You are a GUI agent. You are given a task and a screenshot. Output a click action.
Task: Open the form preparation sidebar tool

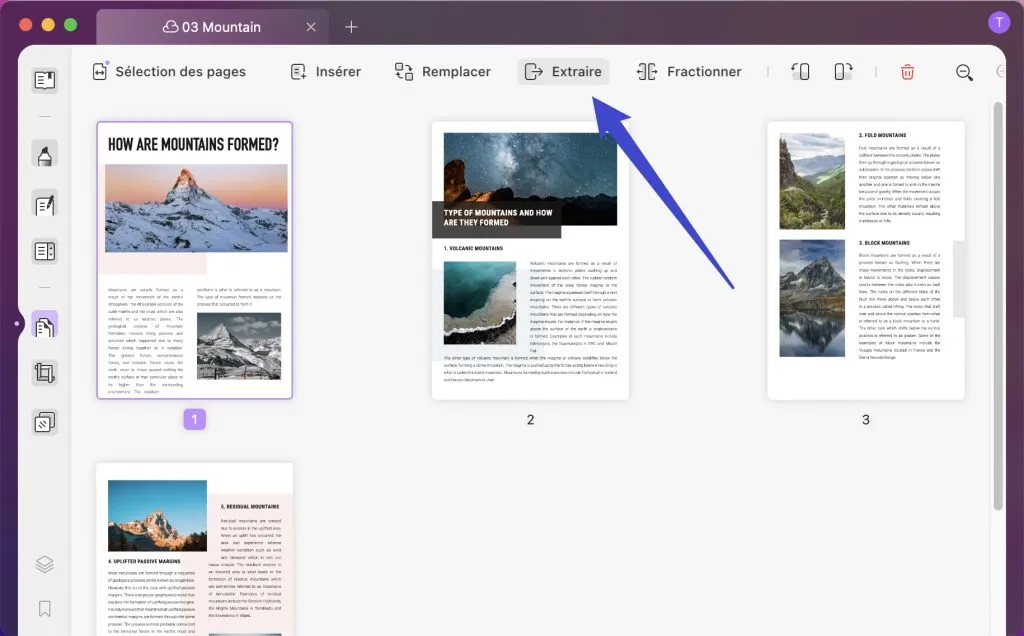(44, 251)
